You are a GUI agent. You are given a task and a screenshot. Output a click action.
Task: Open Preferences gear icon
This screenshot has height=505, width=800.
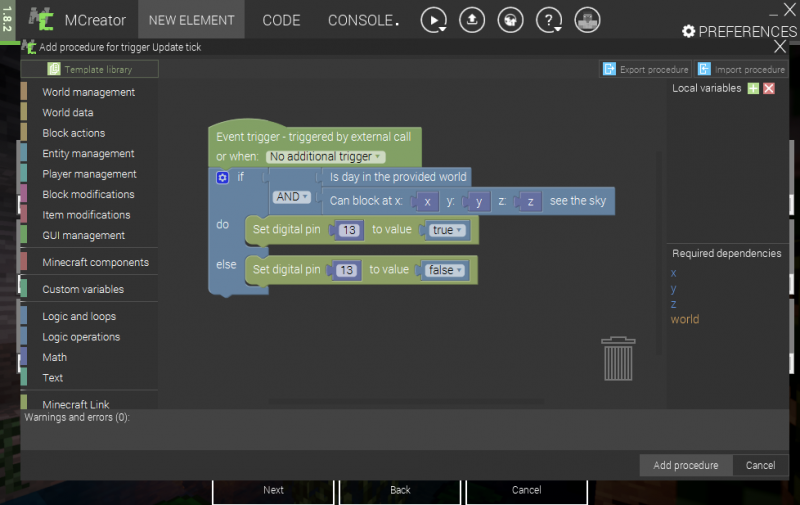tap(688, 32)
